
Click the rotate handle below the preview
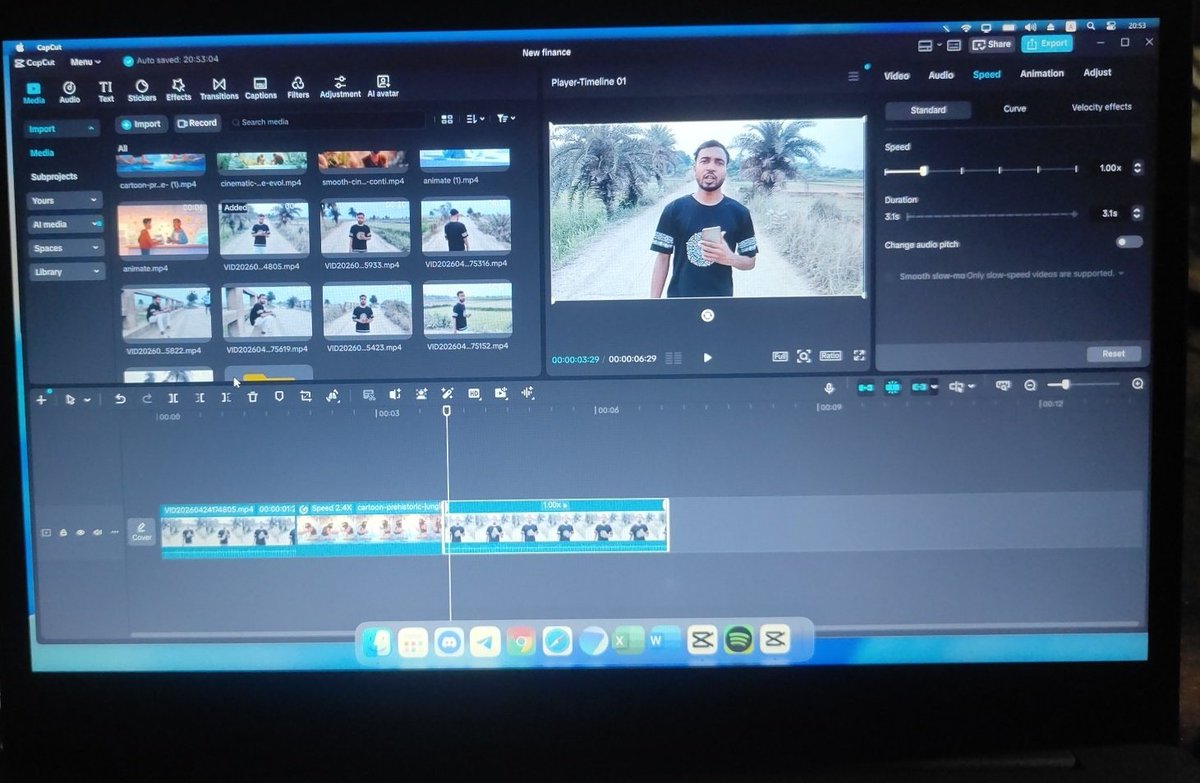[x=708, y=315]
